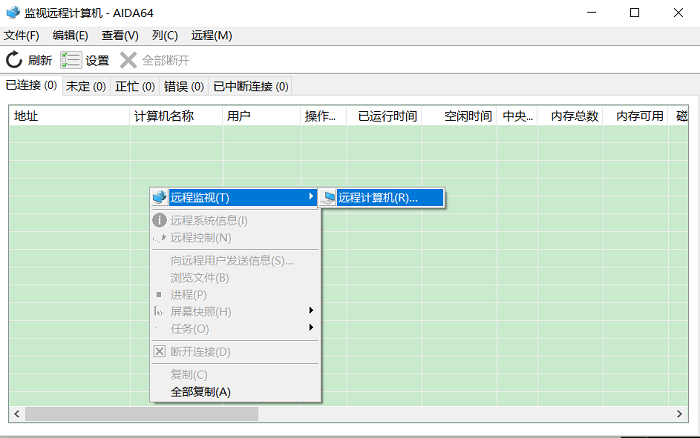Sort by the 地址 column header
The image size is (700, 438).
70,116
